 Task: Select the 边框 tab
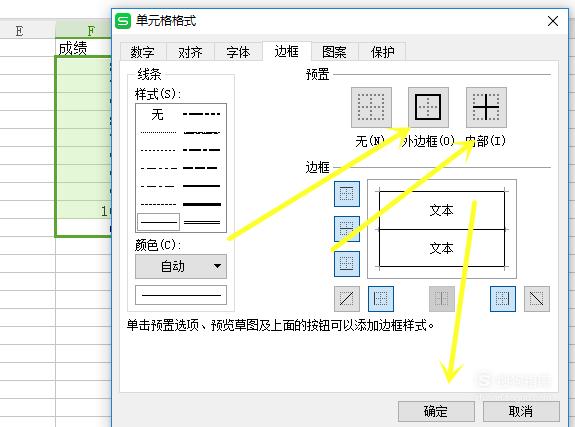coord(287,51)
